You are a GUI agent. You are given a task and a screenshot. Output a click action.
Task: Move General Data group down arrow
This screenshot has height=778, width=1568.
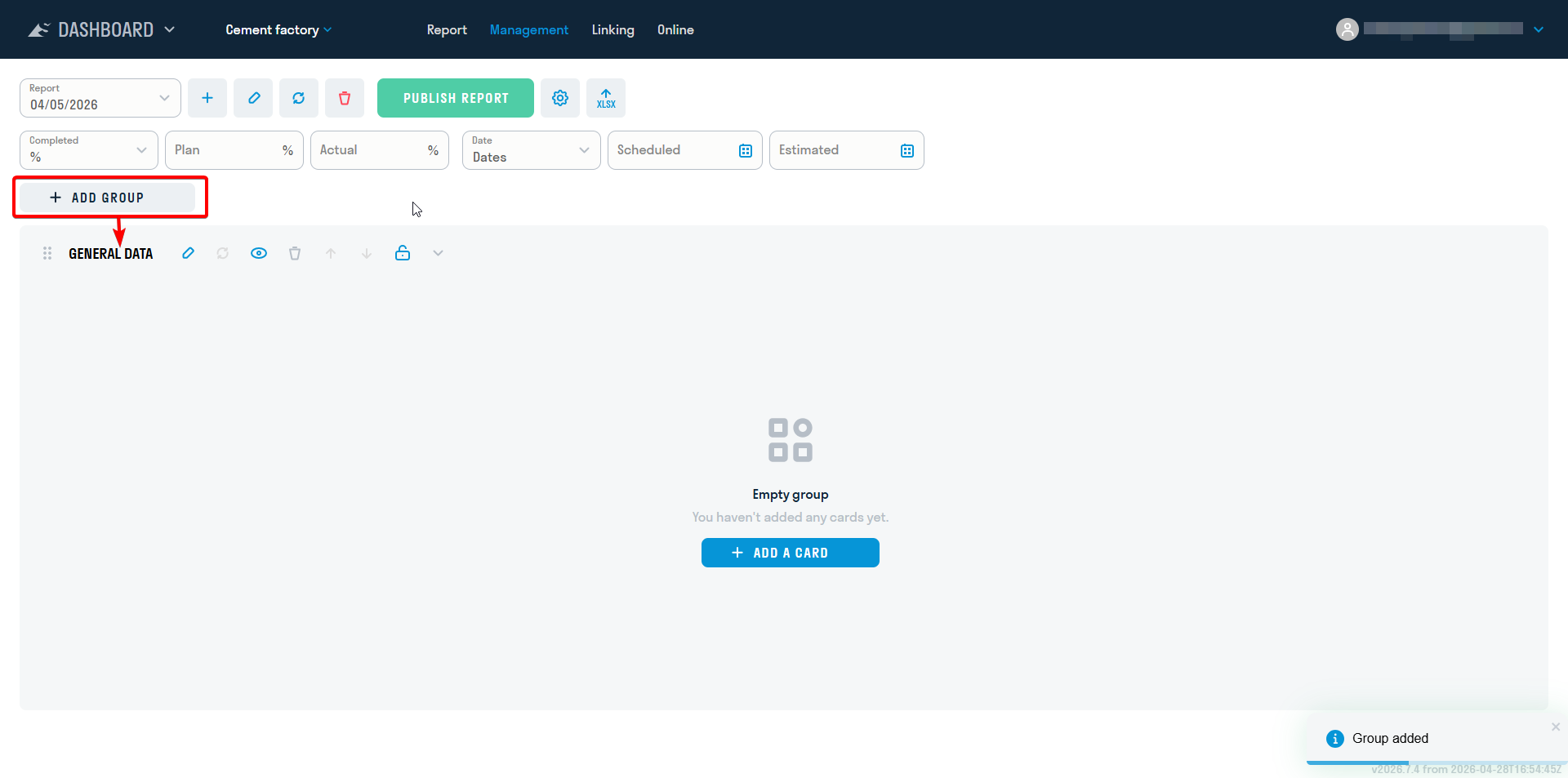(367, 253)
